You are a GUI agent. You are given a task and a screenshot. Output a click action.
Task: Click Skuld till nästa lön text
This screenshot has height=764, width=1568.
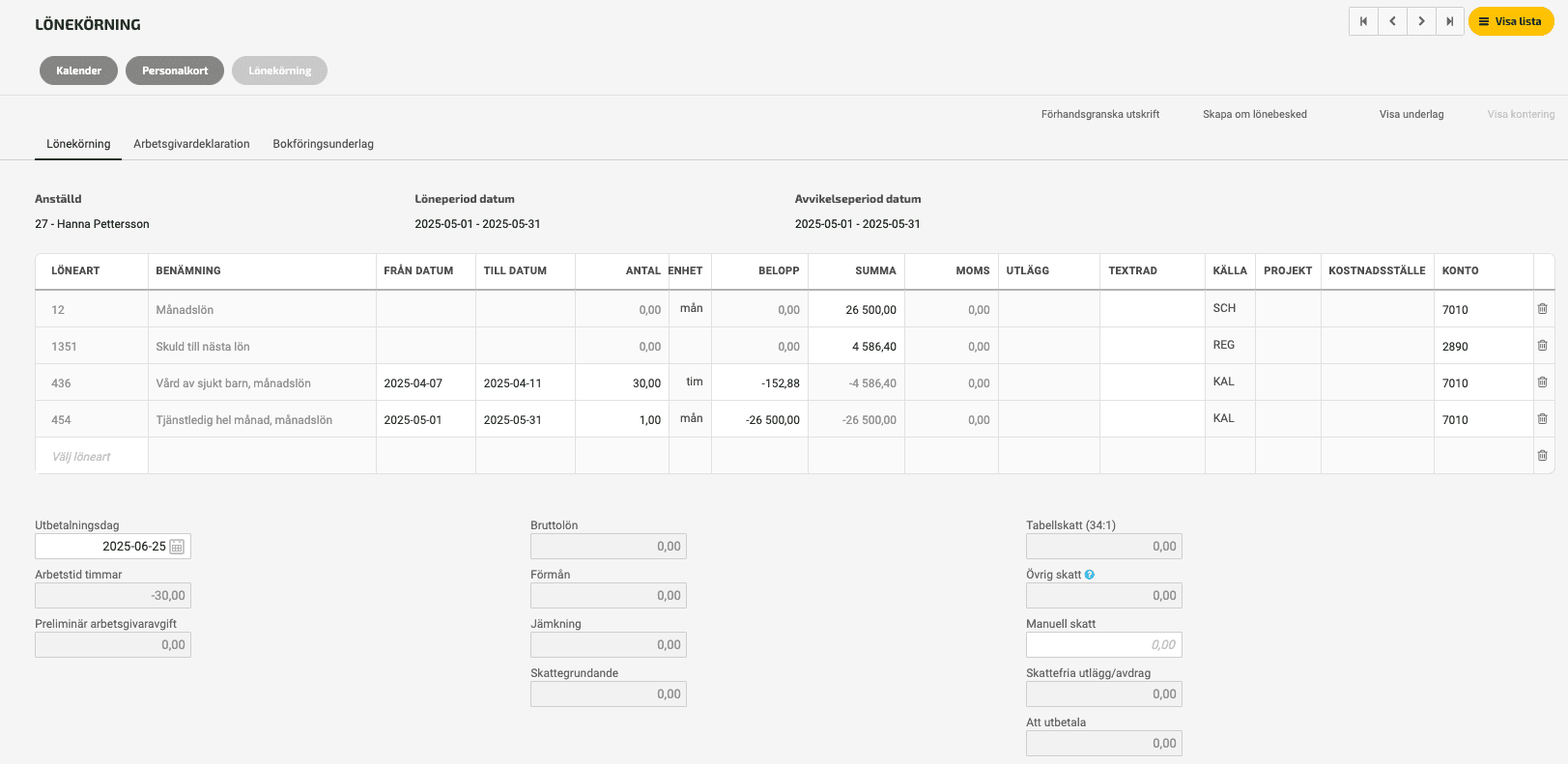point(203,347)
